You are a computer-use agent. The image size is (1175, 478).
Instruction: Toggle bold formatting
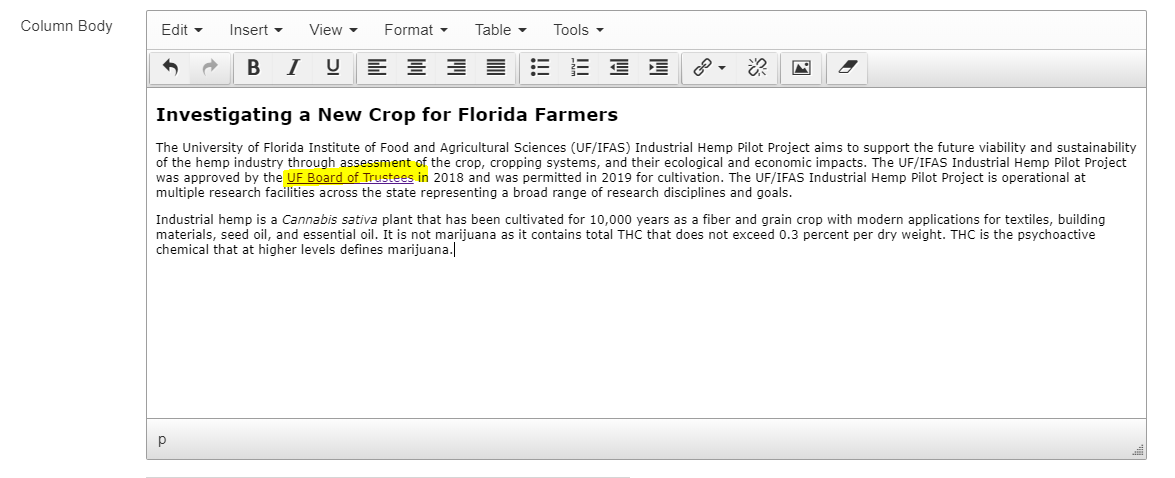tap(253, 68)
